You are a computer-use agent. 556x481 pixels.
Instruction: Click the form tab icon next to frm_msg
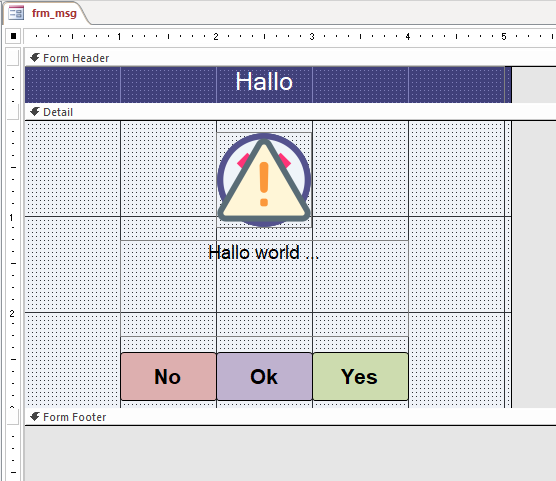[16, 13]
